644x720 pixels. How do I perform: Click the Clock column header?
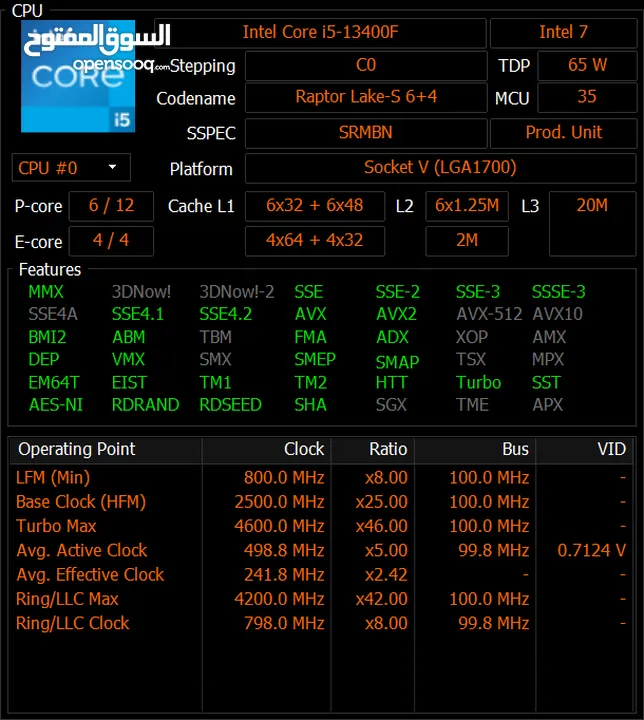tap(266, 450)
